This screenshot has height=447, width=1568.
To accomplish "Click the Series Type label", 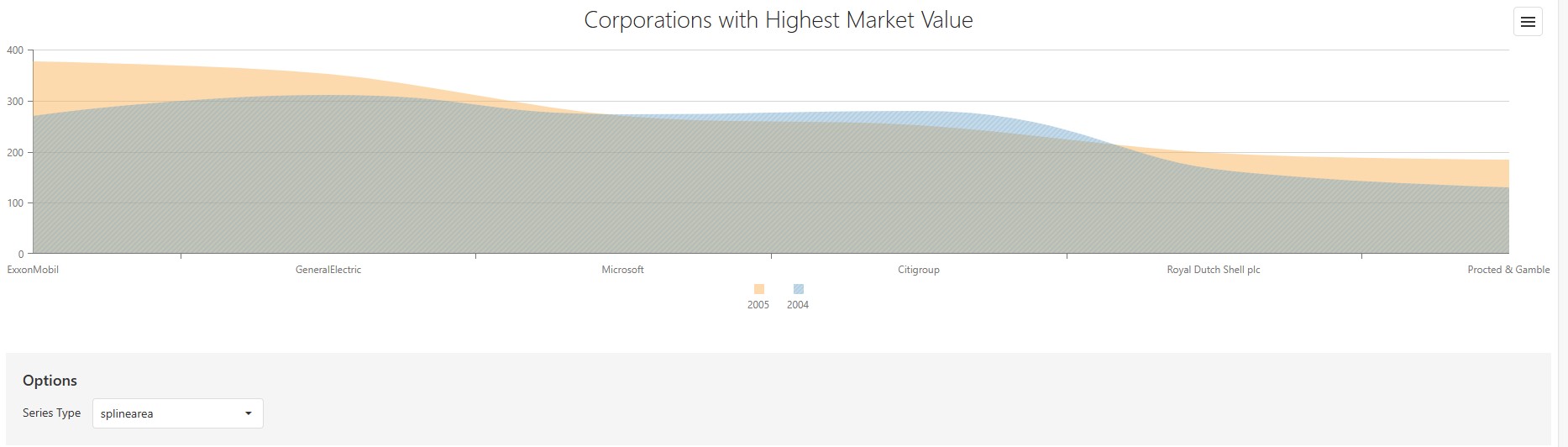I will point(52,413).
